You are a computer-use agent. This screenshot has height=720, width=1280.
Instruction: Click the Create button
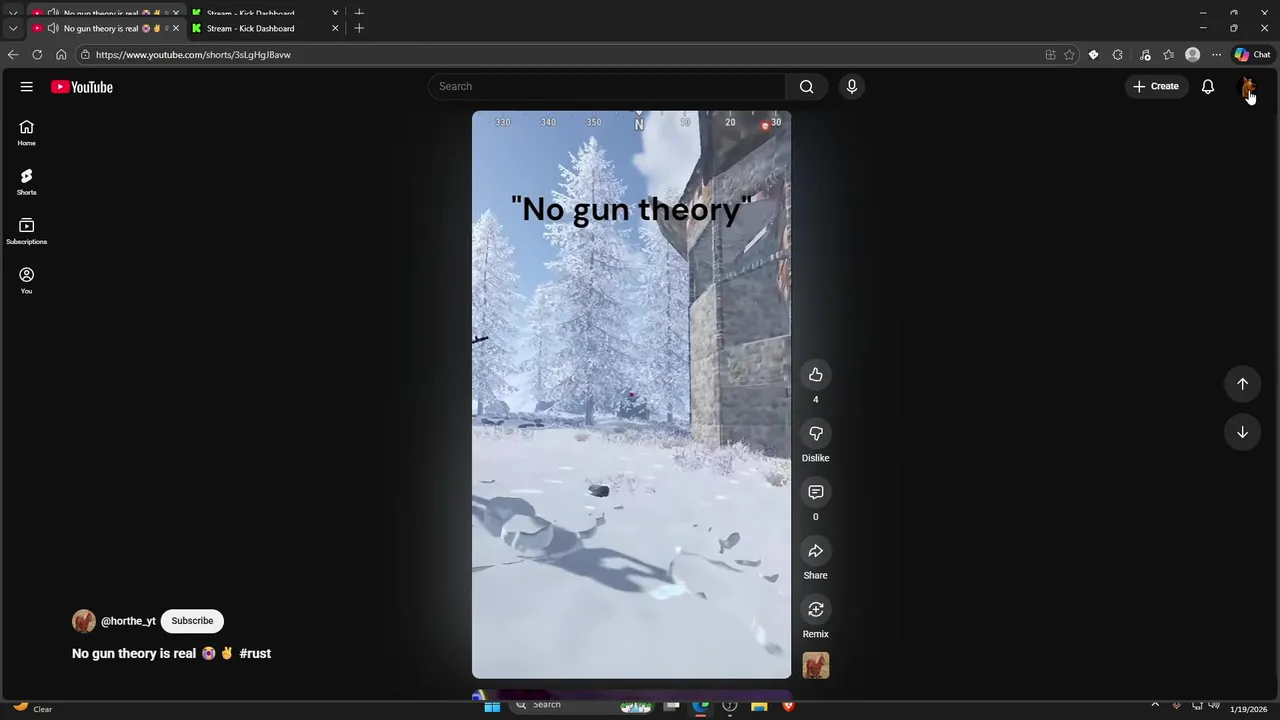1156,87
